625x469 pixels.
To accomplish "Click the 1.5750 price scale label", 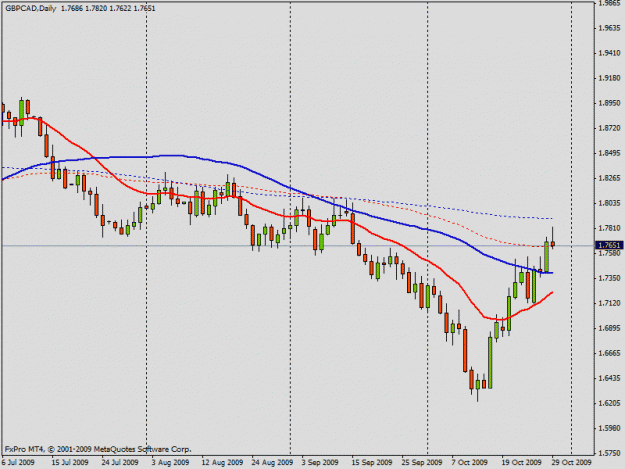I will point(609,453).
